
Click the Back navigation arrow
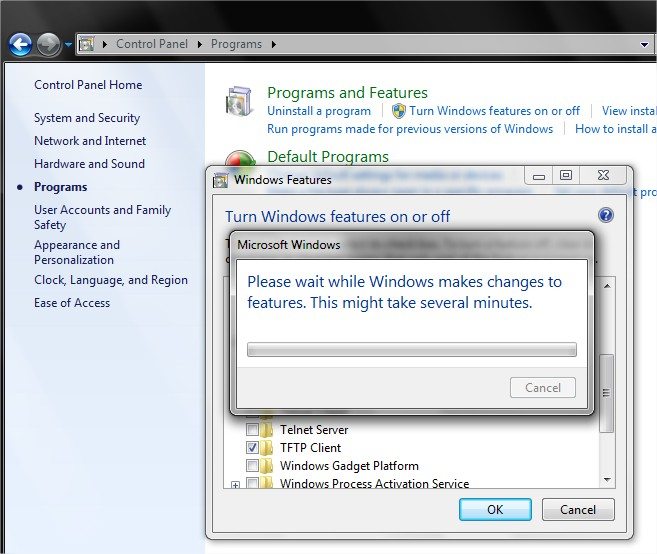point(20,44)
